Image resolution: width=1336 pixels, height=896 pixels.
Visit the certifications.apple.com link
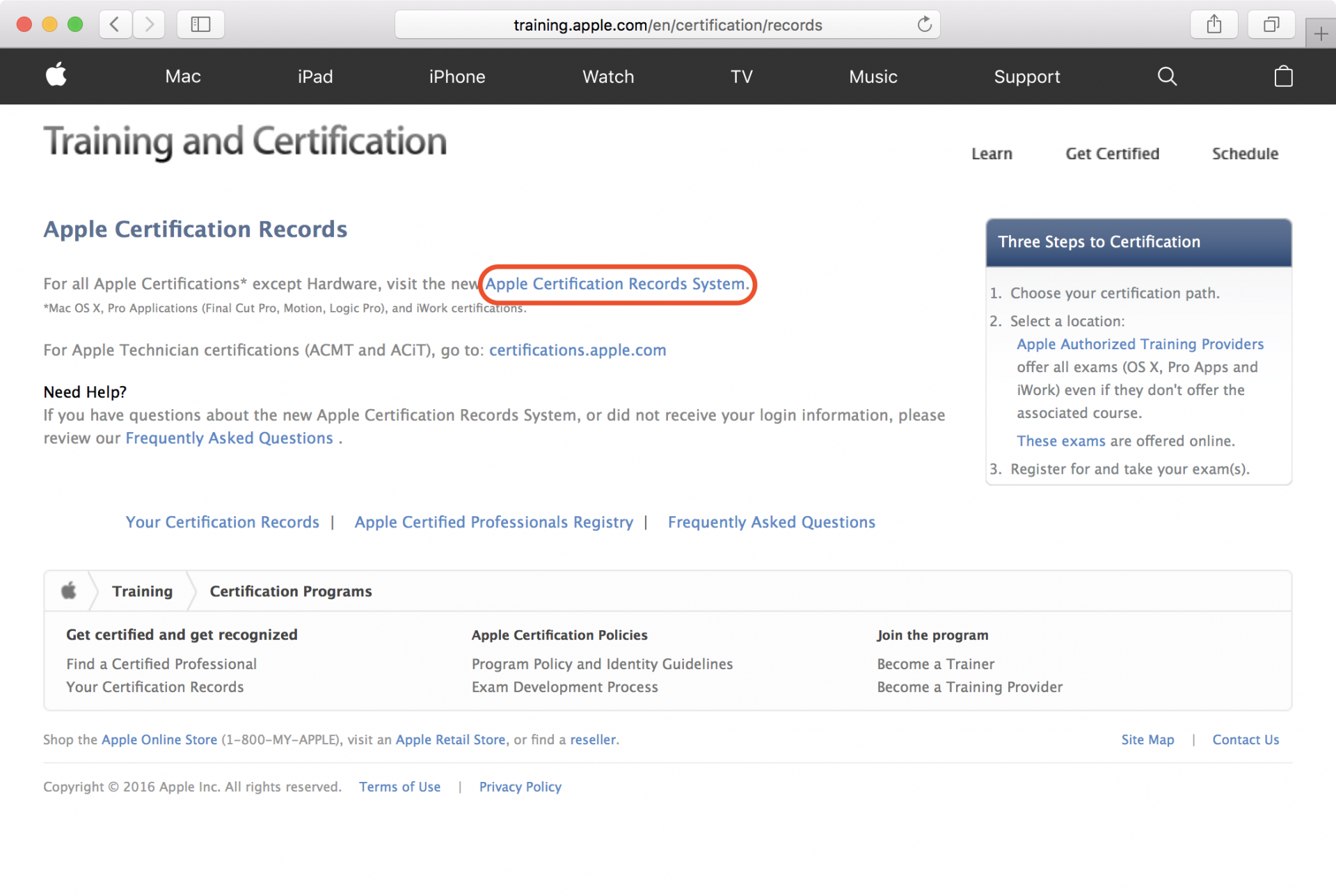point(578,350)
